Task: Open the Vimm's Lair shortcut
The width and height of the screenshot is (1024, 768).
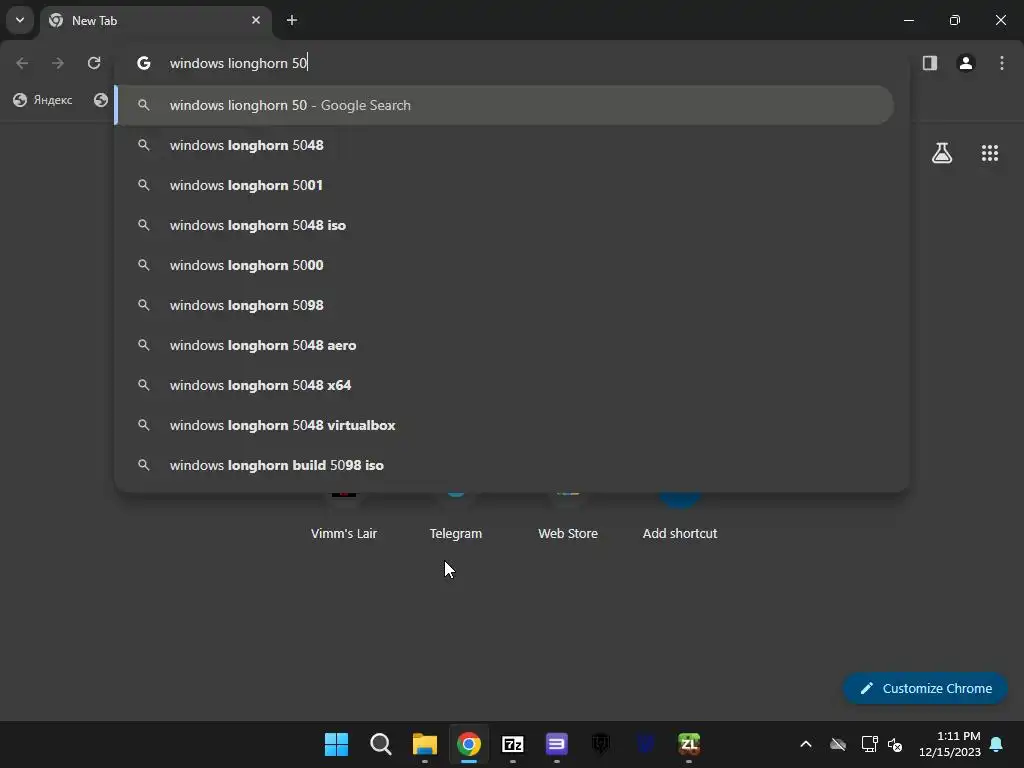Action: tap(344, 516)
